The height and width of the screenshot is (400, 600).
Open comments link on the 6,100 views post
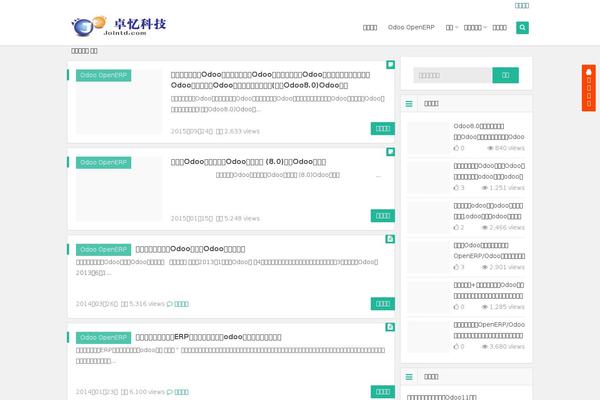181,392
